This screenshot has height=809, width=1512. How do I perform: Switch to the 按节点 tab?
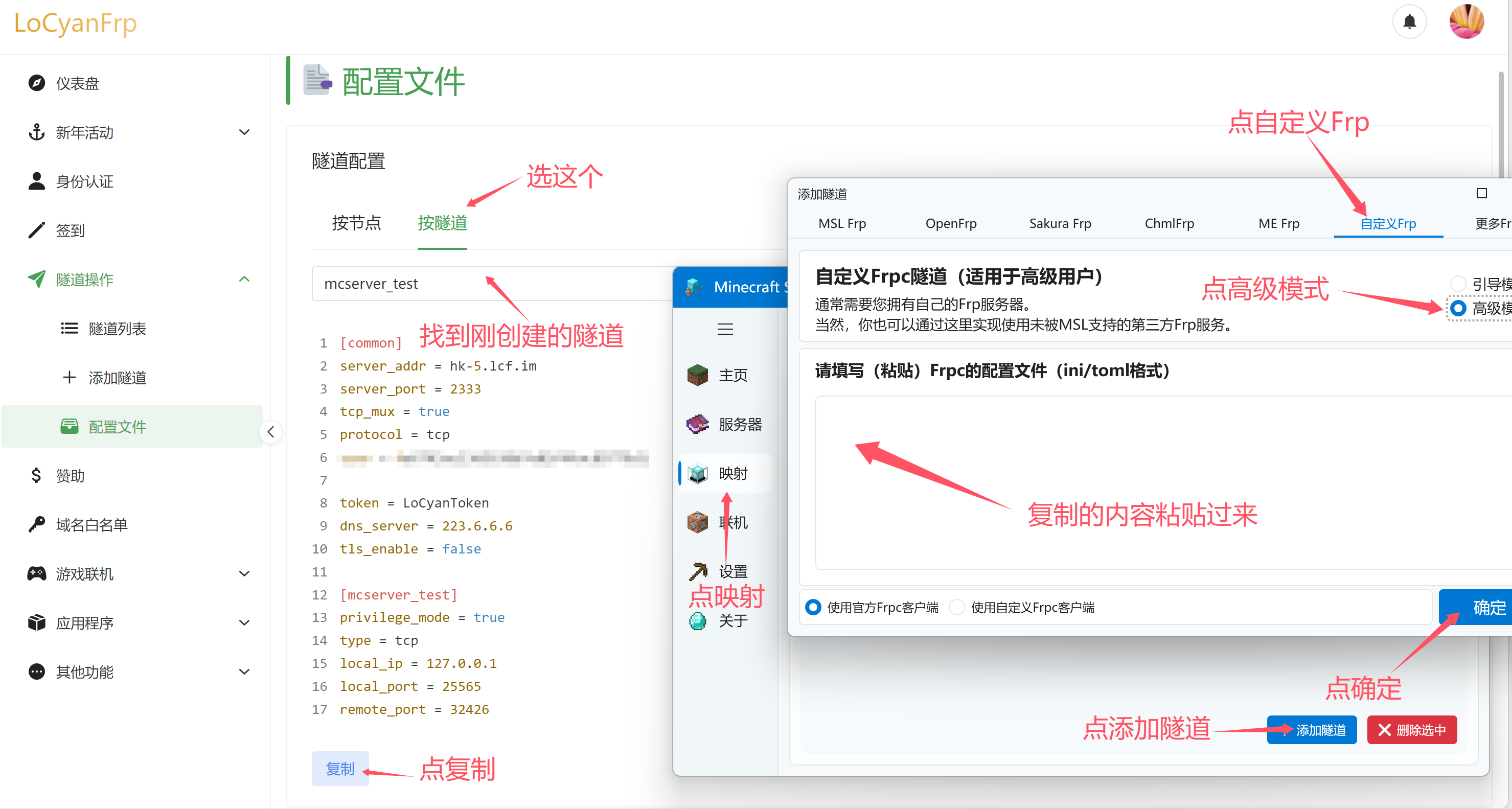pyautogui.click(x=356, y=223)
